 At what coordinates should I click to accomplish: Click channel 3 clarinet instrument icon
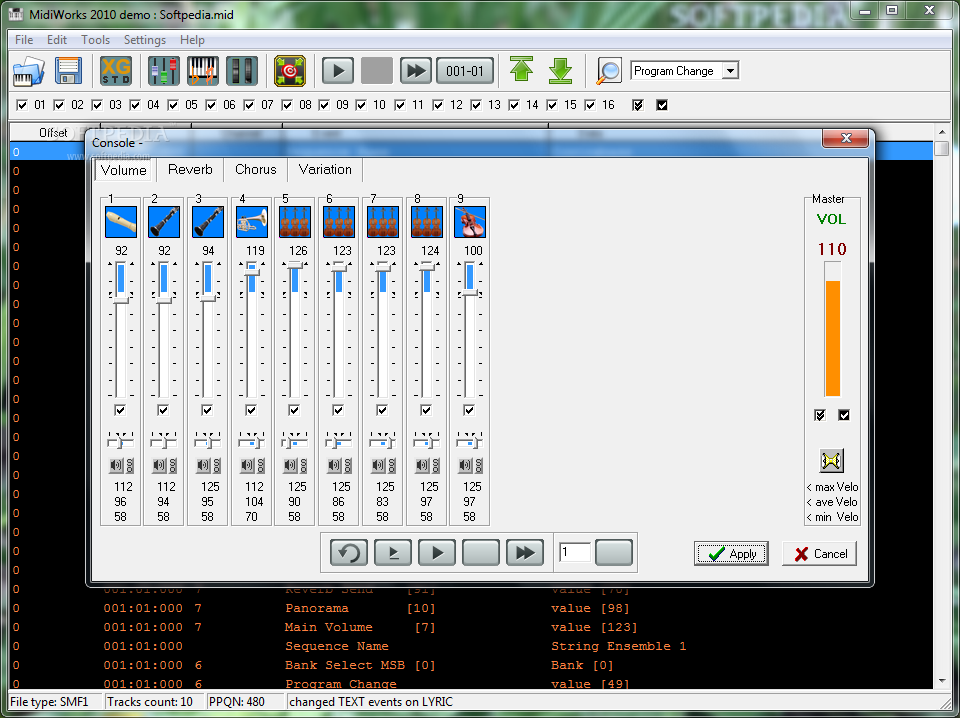pos(208,222)
